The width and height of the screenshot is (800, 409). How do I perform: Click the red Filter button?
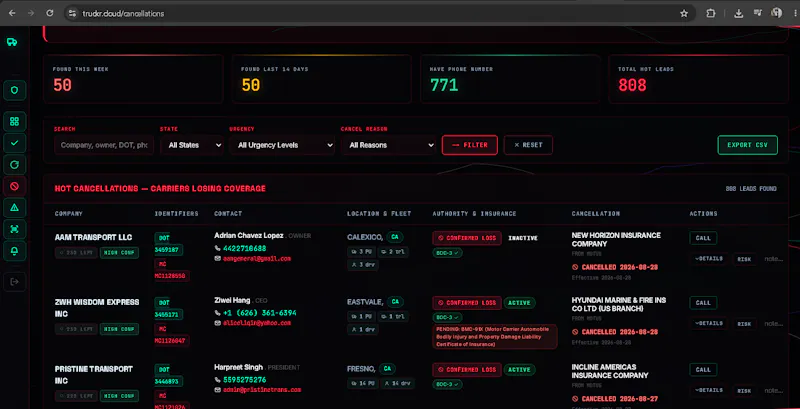pyautogui.click(x=469, y=145)
